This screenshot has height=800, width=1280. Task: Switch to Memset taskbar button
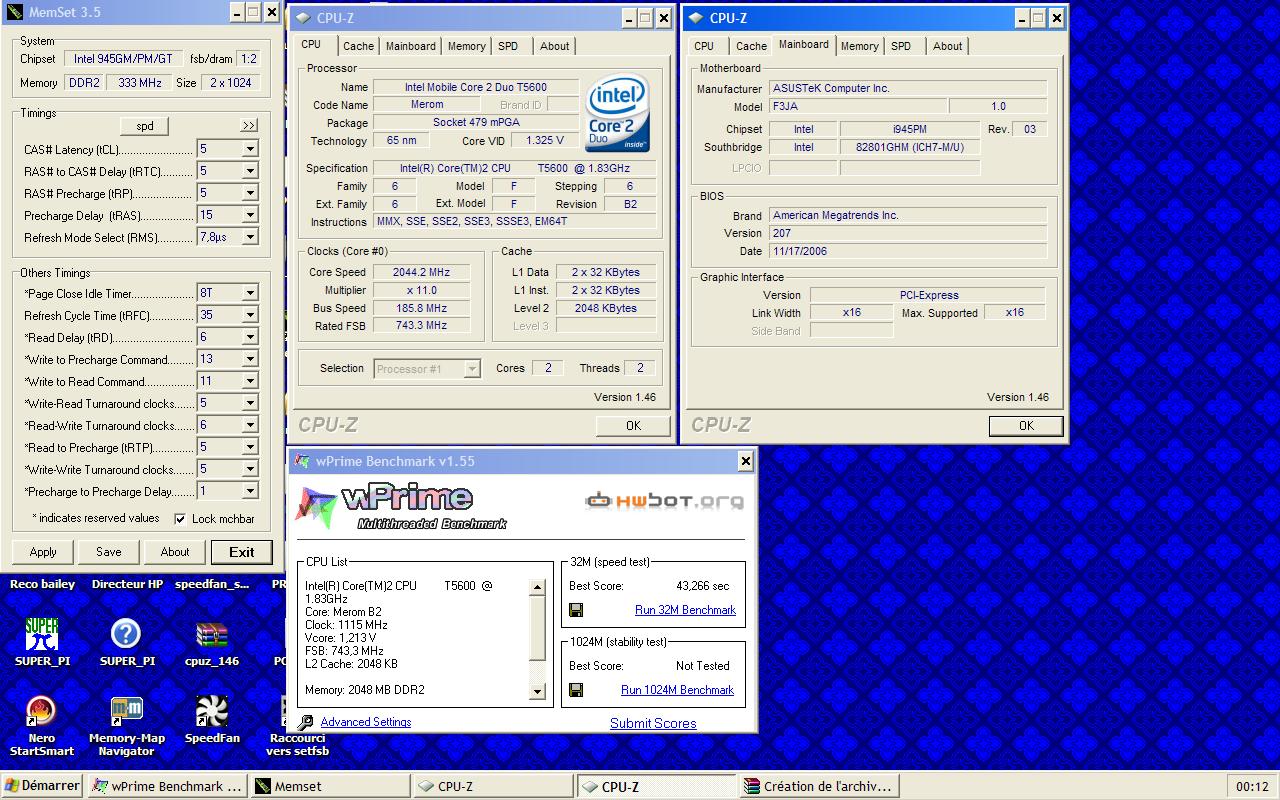point(329,786)
